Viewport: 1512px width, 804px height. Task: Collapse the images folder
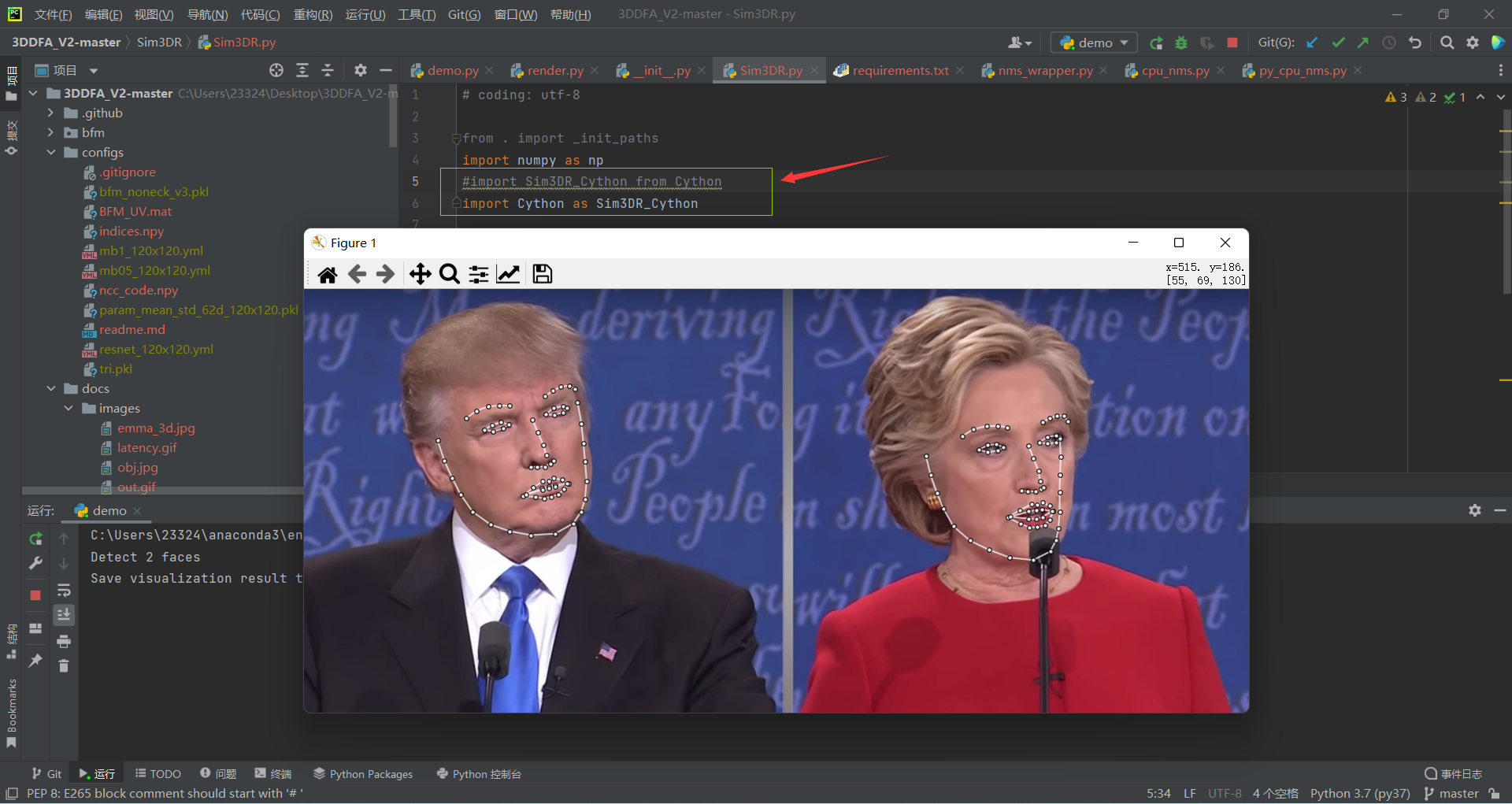pyautogui.click(x=68, y=408)
